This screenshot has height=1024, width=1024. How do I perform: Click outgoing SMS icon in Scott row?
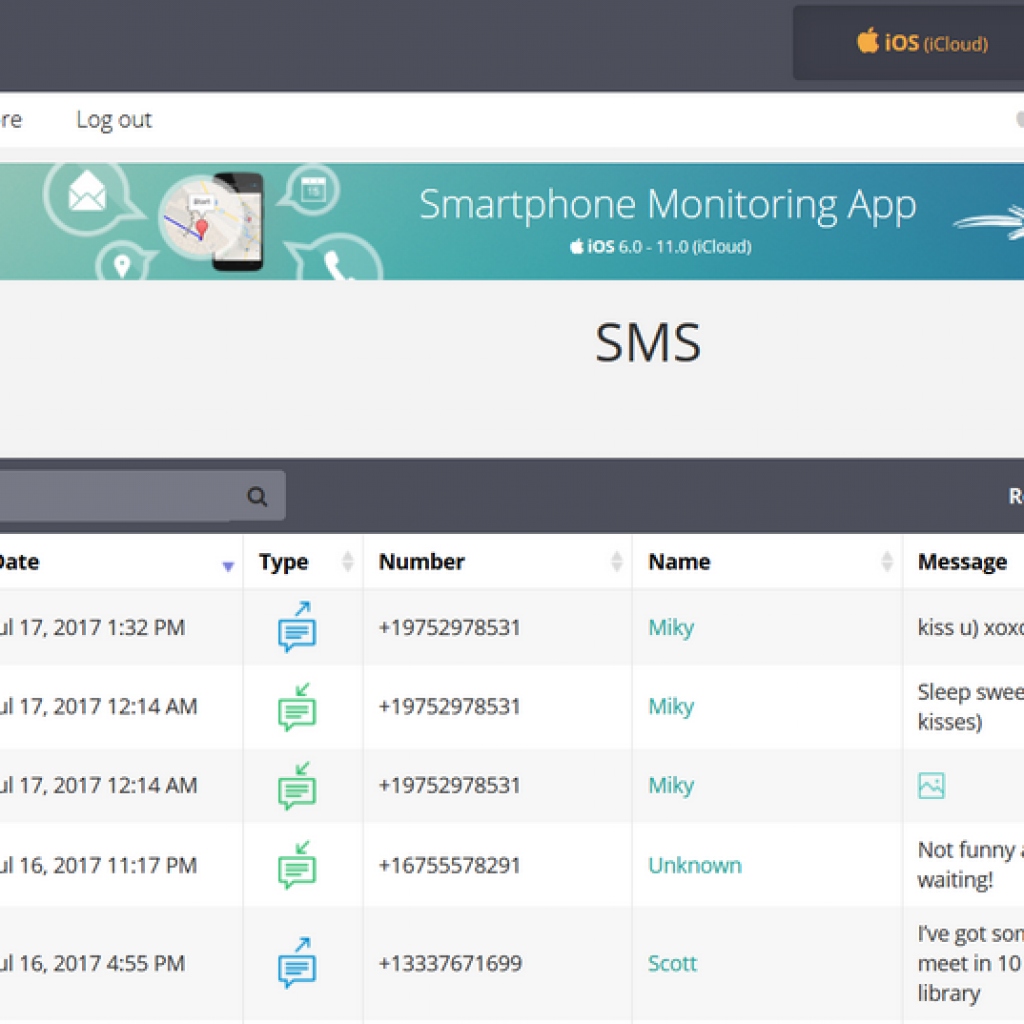297,963
